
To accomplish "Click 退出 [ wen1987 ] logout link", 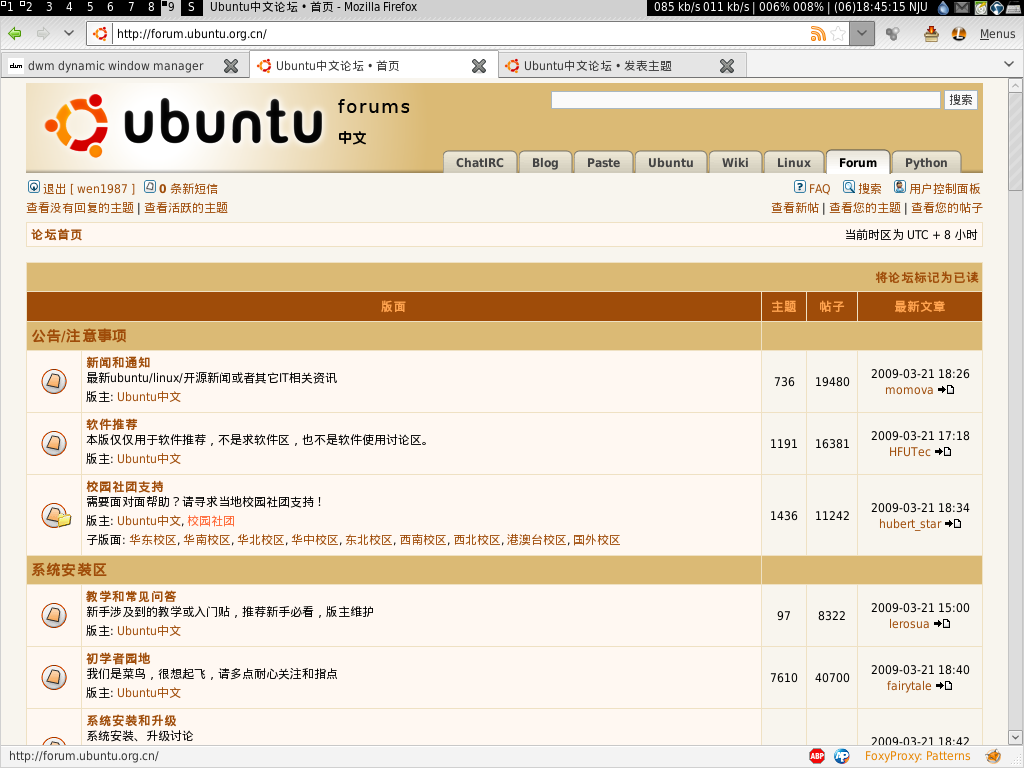I will tap(82, 188).
